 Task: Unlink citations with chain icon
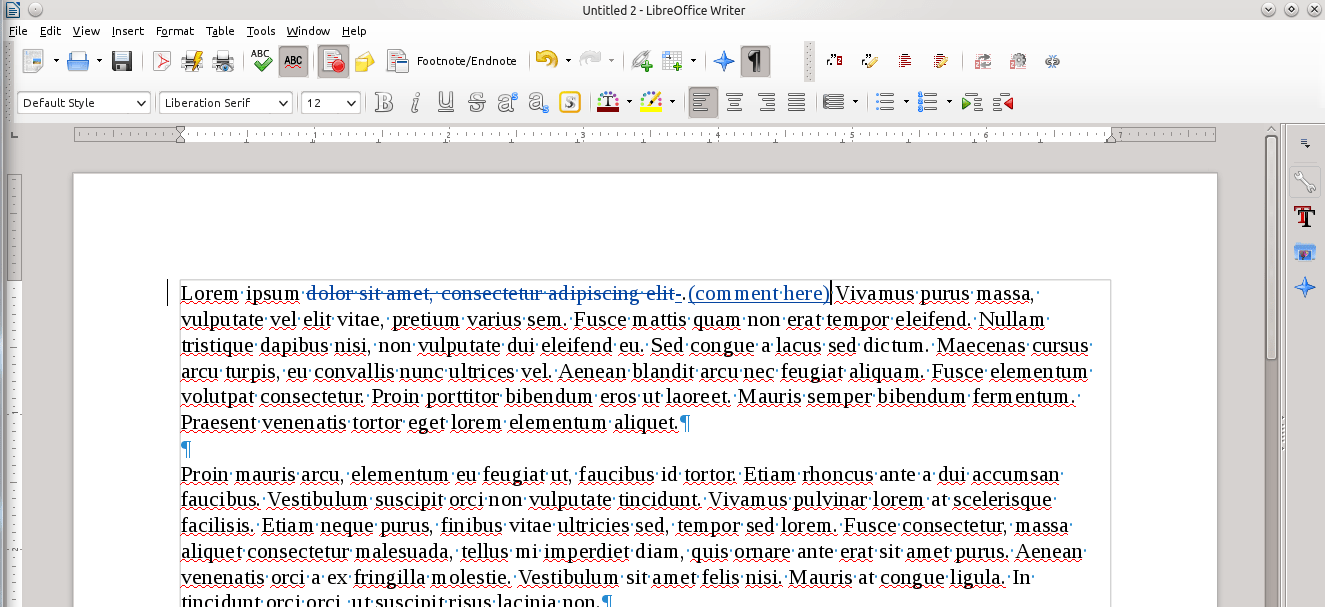1052,61
